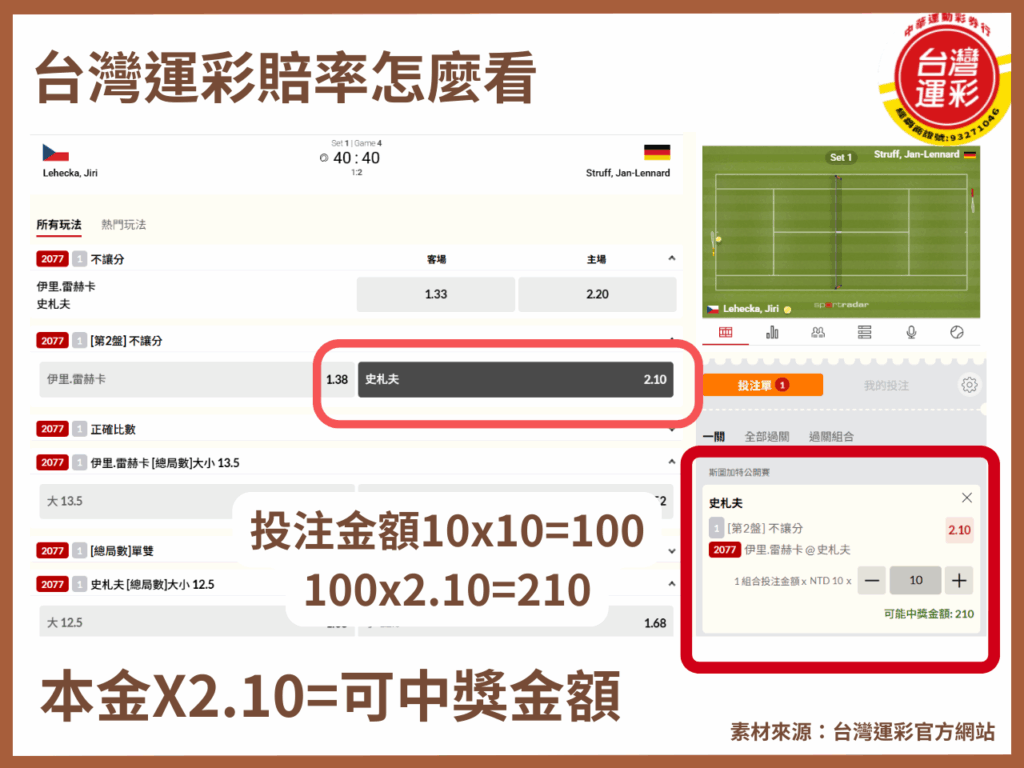Viewport: 1024px width, 768px height.
Task: Expand the 正確比數 market chevron
Action: pyautogui.click(x=671, y=429)
